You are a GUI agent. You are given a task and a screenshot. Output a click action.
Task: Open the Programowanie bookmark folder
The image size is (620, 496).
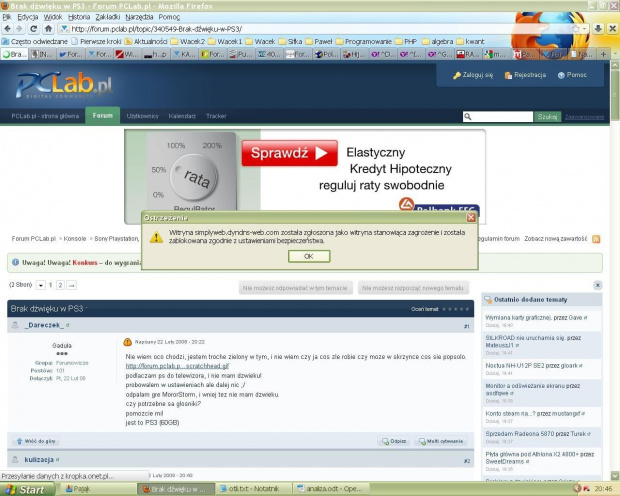pos(364,42)
